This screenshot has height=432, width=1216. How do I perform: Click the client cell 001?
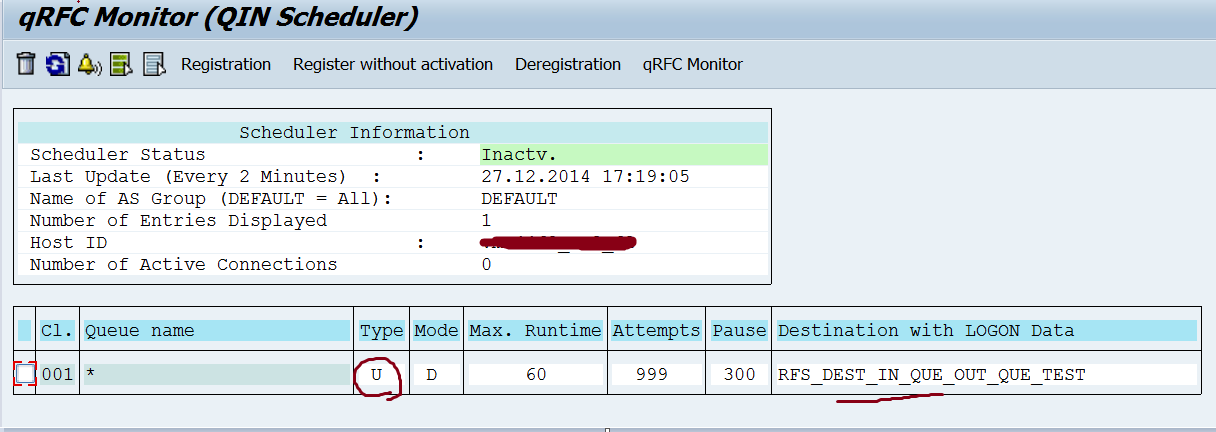57,375
